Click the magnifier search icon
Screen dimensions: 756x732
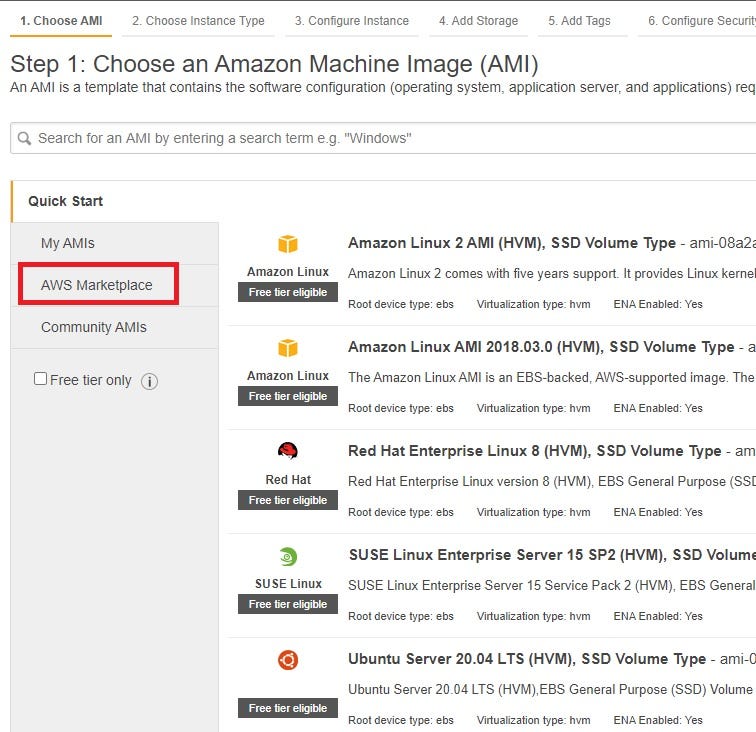pyautogui.click(x=24, y=138)
